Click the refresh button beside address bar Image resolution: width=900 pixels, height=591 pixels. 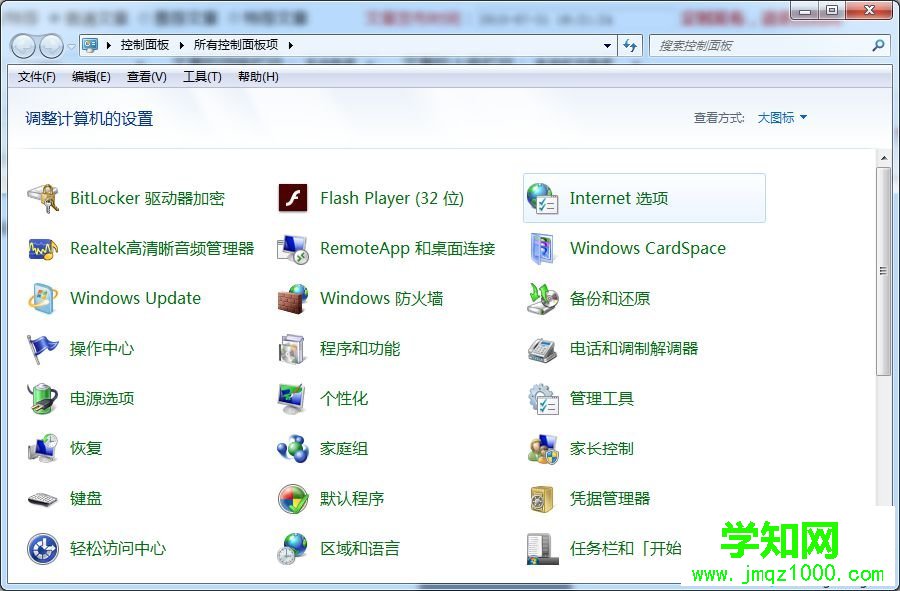630,45
